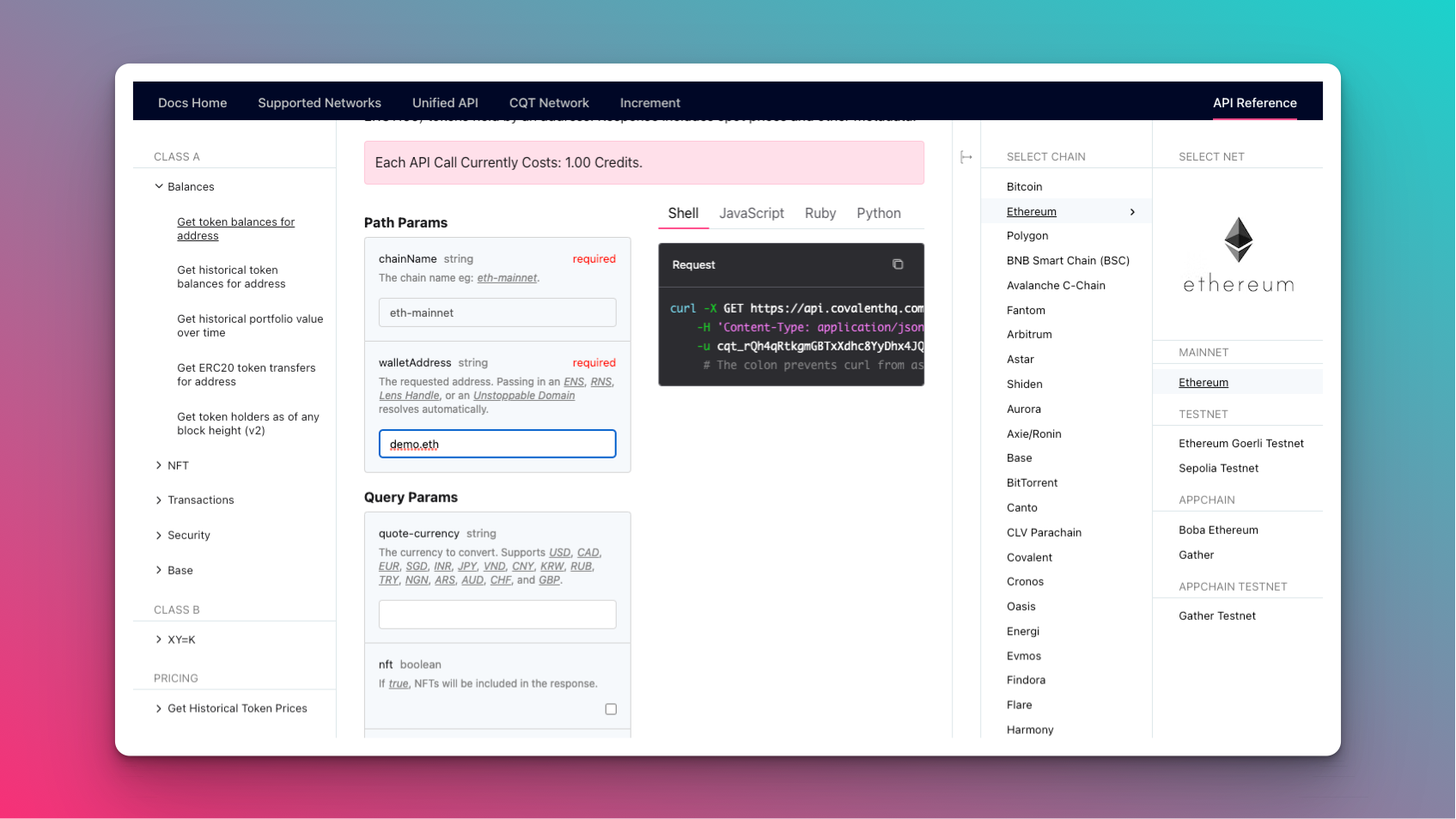This screenshot has height=819, width=1456.
Task: Select Ethereum under Mainnet
Action: click(1203, 383)
